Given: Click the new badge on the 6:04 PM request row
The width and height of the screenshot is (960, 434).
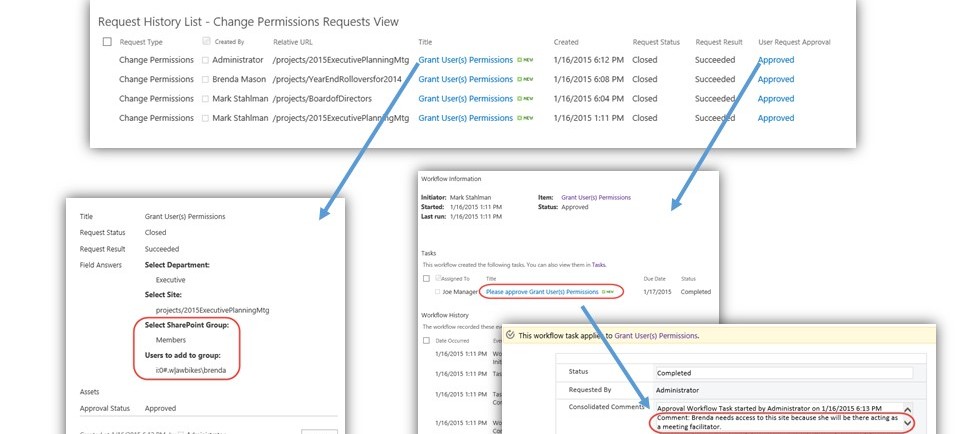Looking at the screenshot, I should (x=525, y=99).
